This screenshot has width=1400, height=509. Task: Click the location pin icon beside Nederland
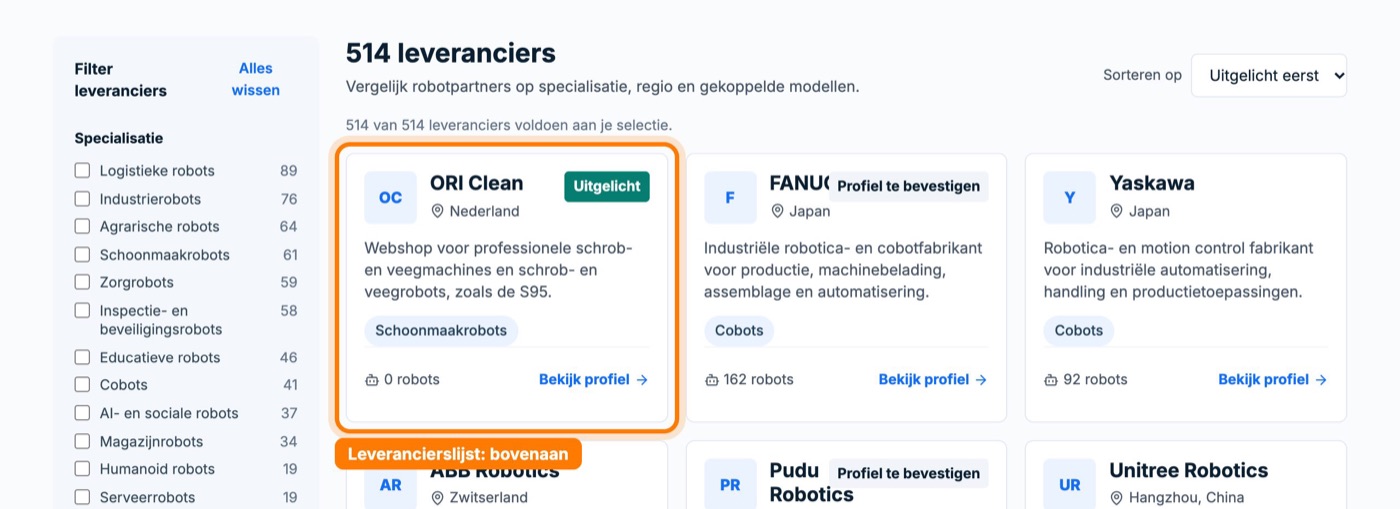(x=437, y=211)
